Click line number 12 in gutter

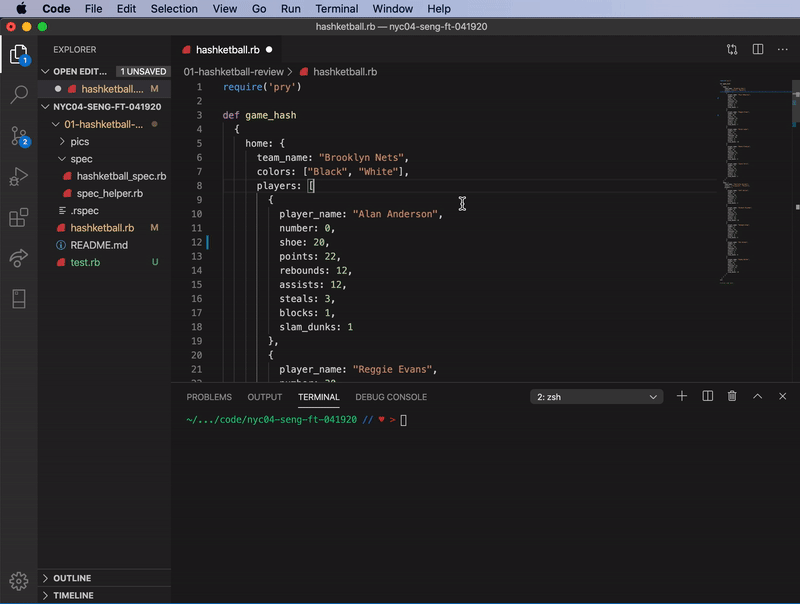[x=196, y=242]
